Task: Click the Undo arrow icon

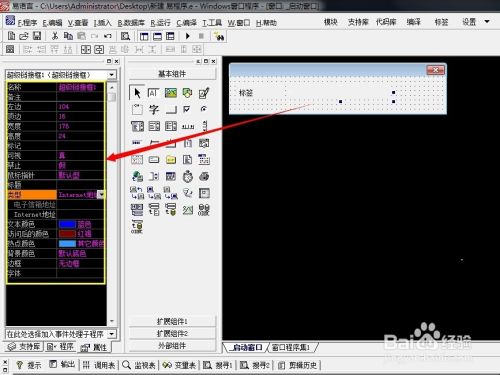Action: [x=108, y=36]
